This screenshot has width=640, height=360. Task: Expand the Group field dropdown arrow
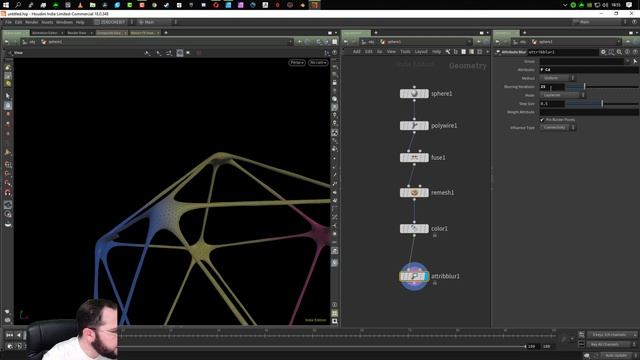pos(627,61)
